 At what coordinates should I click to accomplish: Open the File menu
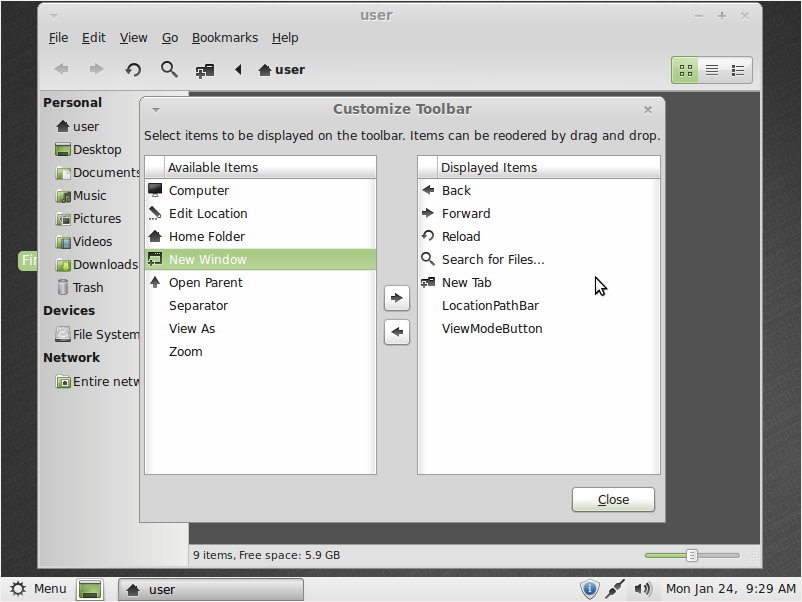point(58,38)
